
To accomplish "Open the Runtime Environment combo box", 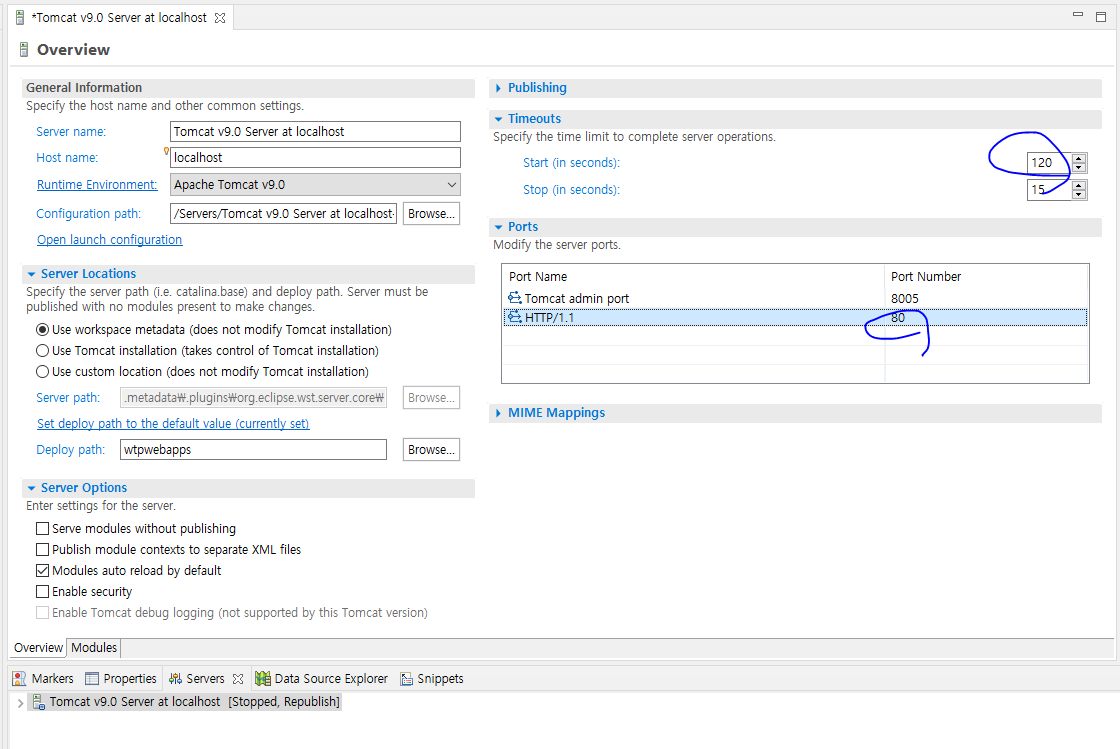I will coord(315,184).
